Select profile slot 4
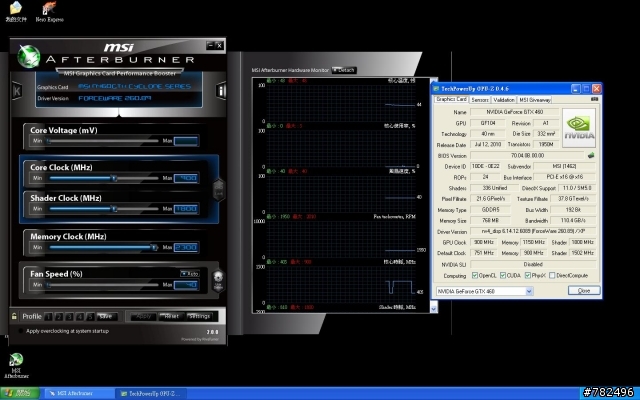This screenshot has width=640, height=400. [80, 317]
